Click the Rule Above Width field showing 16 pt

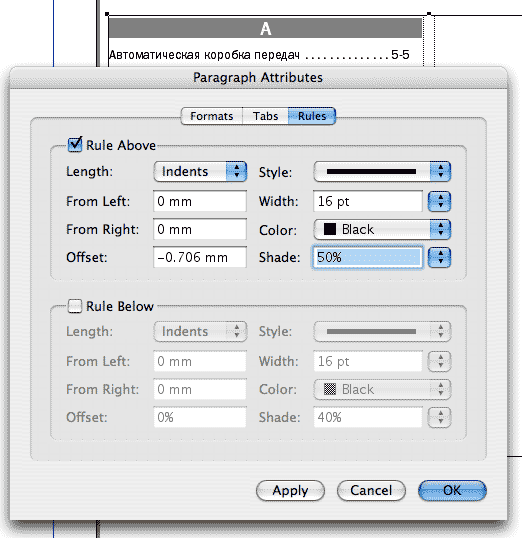368,201
